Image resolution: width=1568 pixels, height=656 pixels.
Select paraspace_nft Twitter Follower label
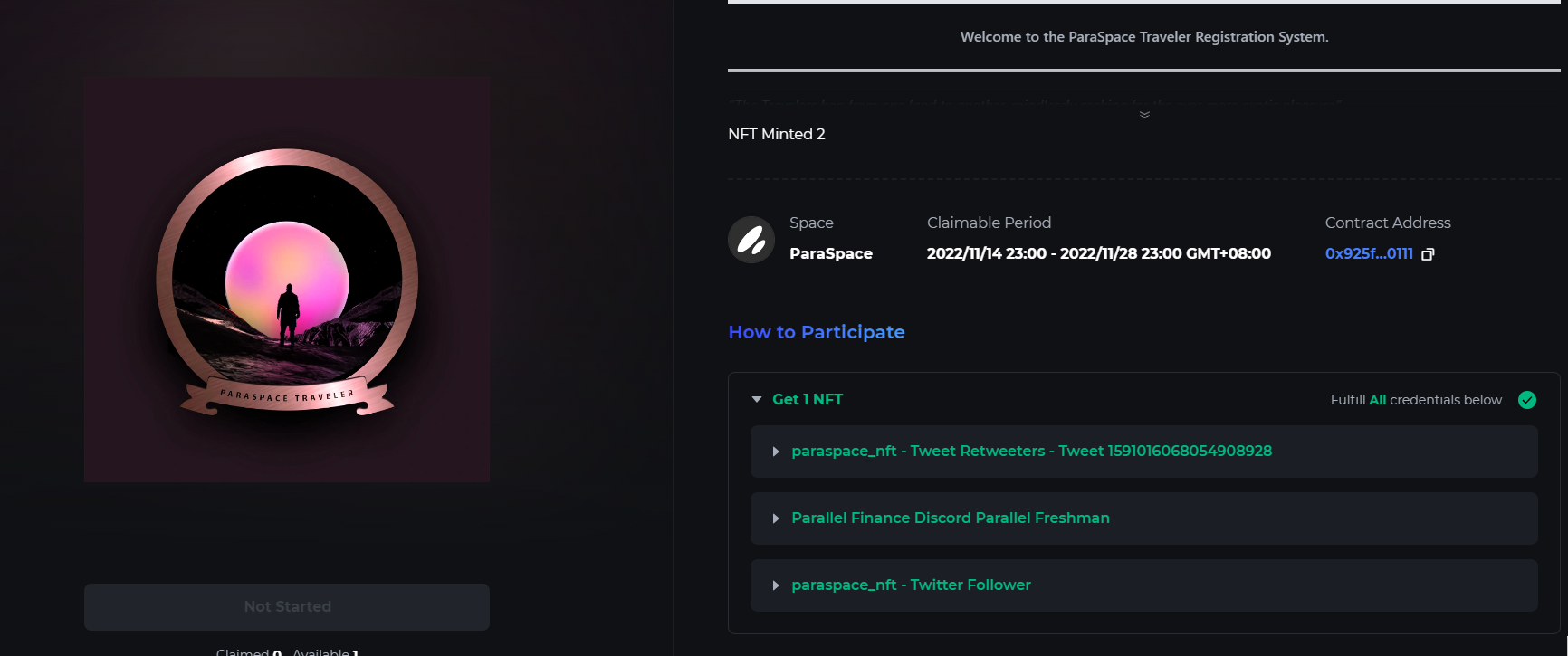[911, 585]
